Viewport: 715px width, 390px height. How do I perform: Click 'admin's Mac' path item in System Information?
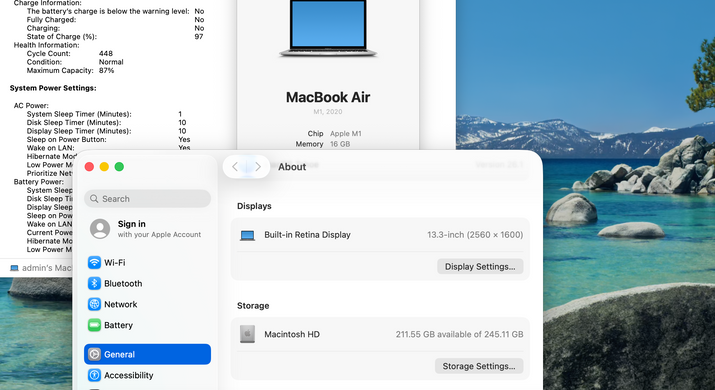coord(42,268)
